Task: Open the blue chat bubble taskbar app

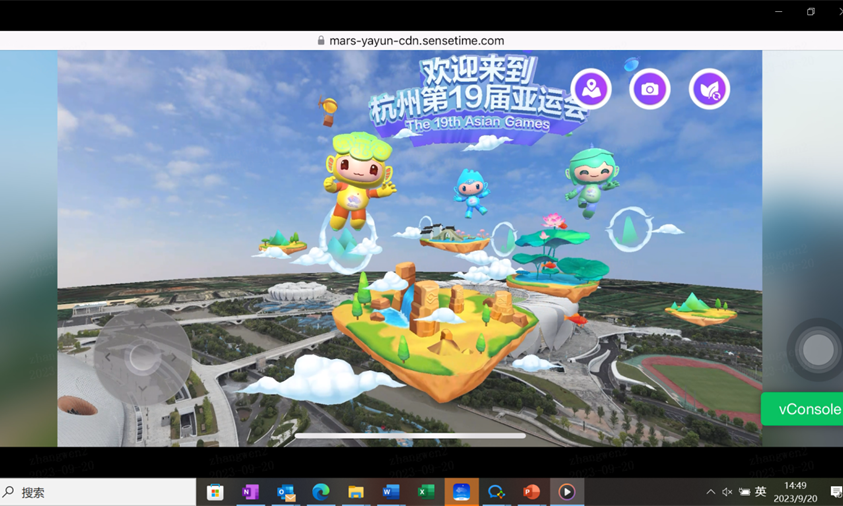Action: point(496,492)
